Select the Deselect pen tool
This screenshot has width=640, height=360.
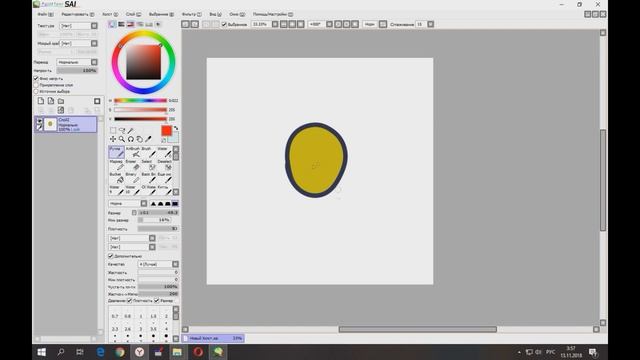(x=164, y=165)
